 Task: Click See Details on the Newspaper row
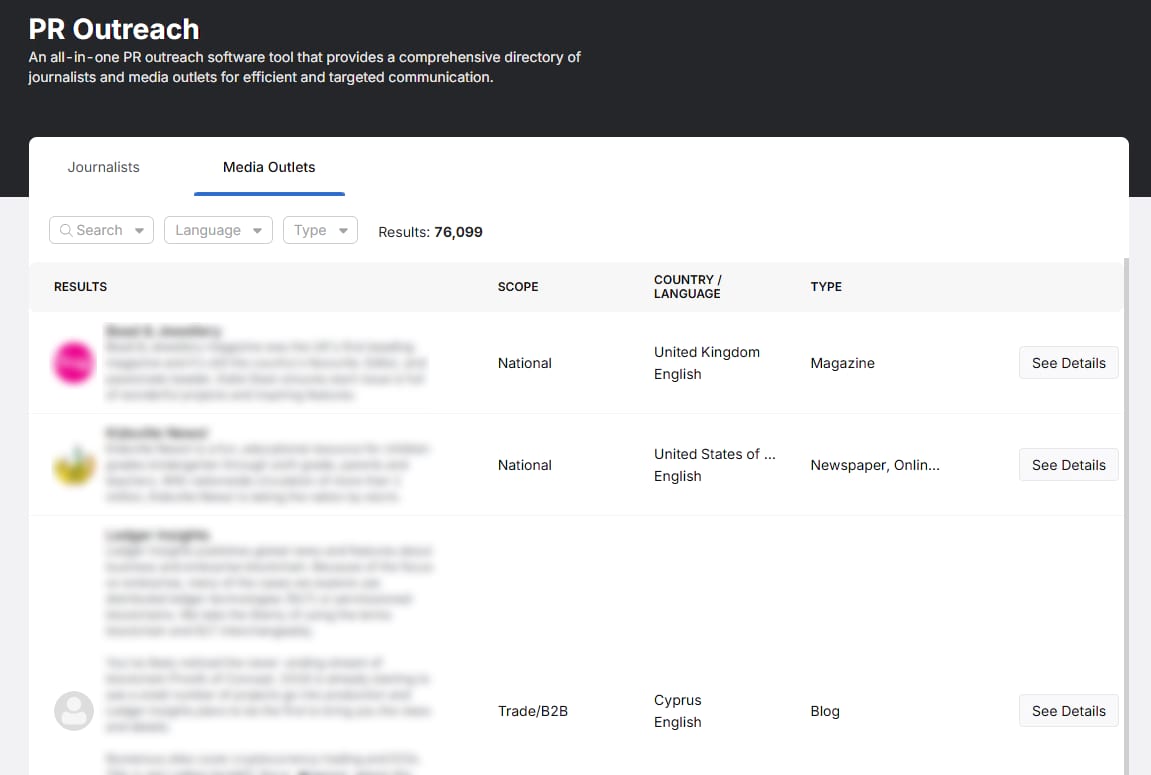tap(1068, 464)
